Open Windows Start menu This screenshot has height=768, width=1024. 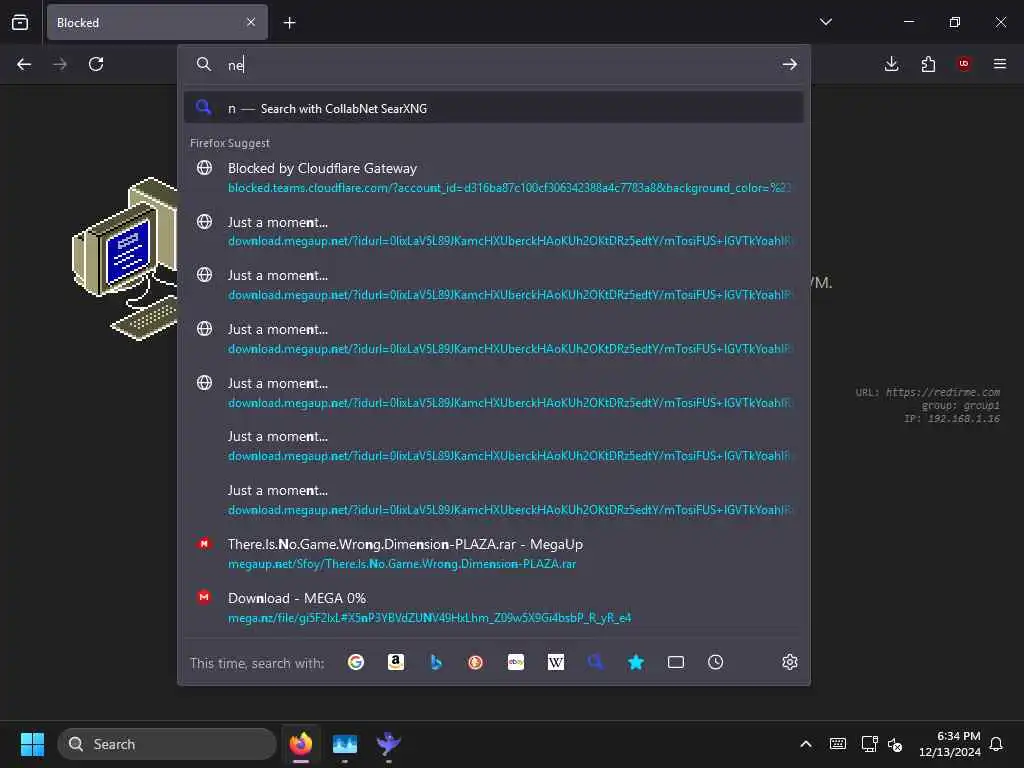(32, 744)
